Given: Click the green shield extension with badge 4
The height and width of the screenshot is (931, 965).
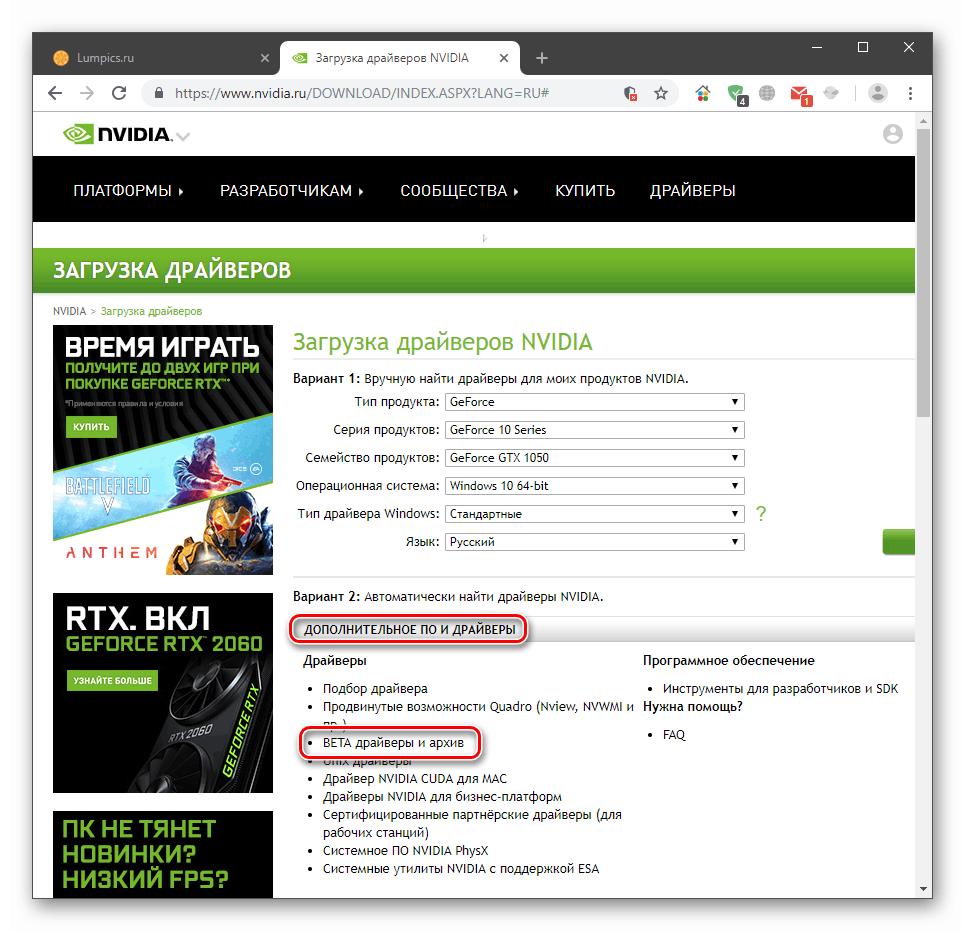Looking at the screenshot, I should click(x=737, y=93).
